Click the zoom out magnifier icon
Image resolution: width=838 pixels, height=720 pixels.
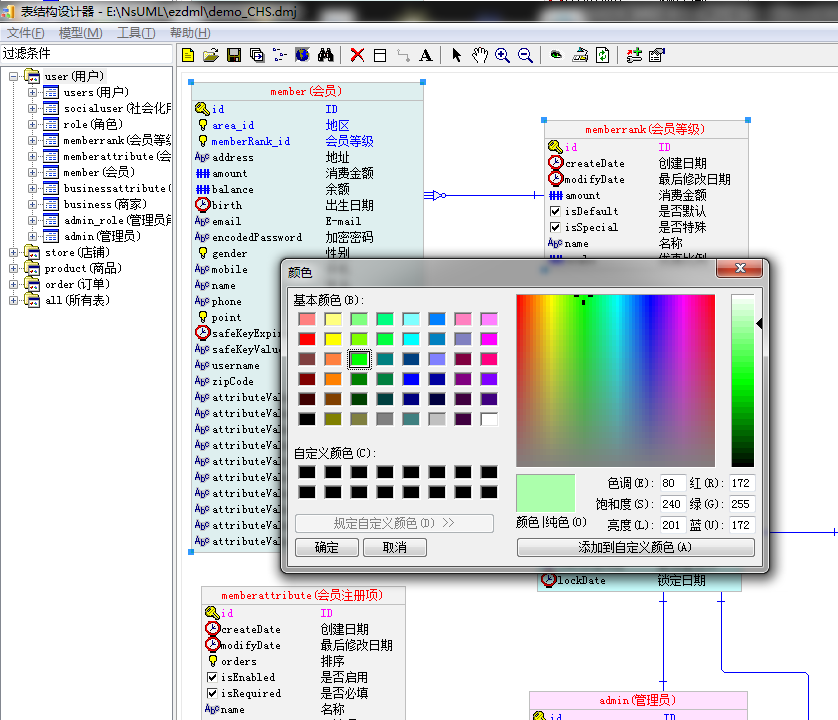coord(525,55)
